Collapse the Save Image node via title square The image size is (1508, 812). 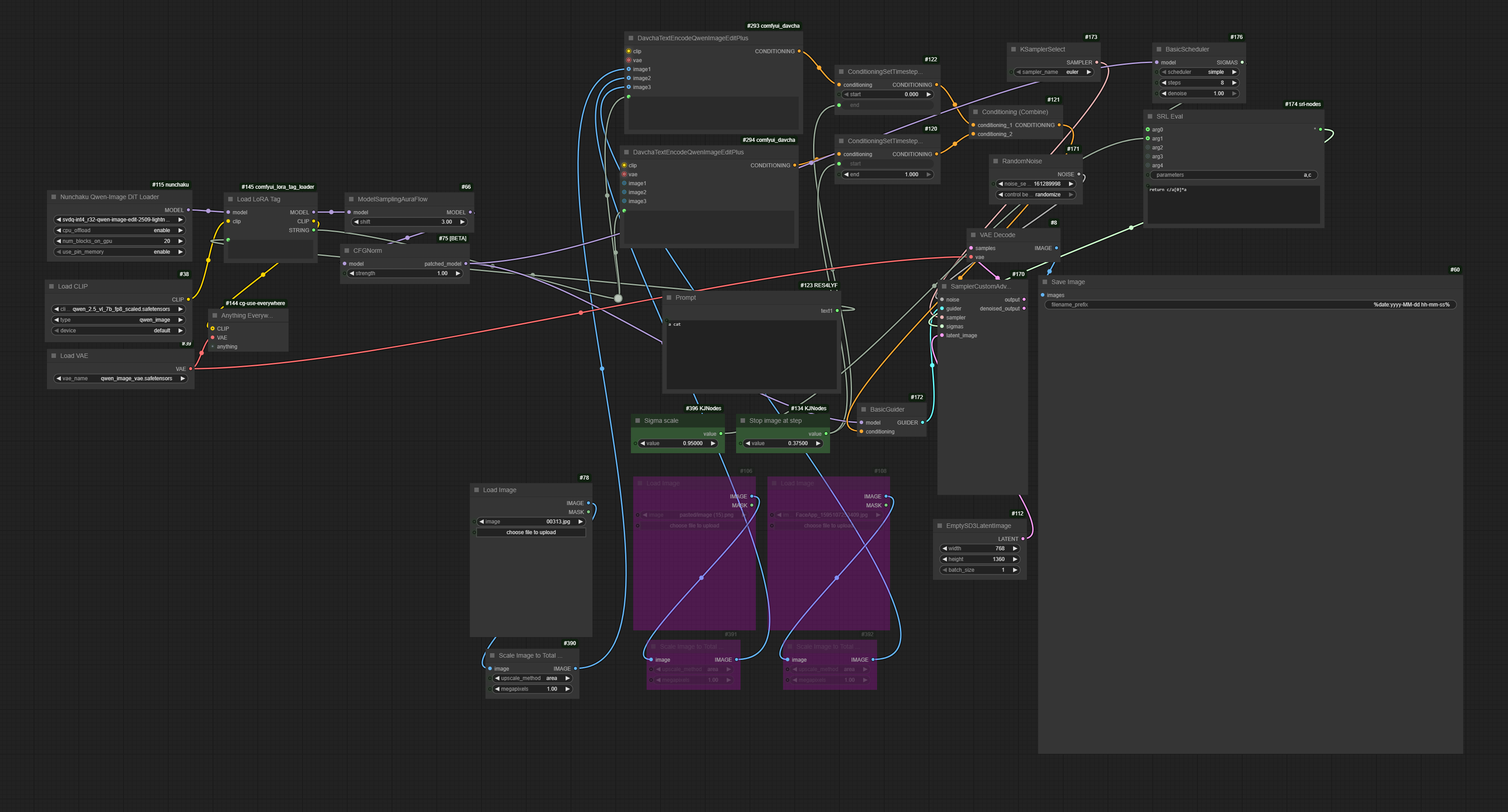(1045, 282)
